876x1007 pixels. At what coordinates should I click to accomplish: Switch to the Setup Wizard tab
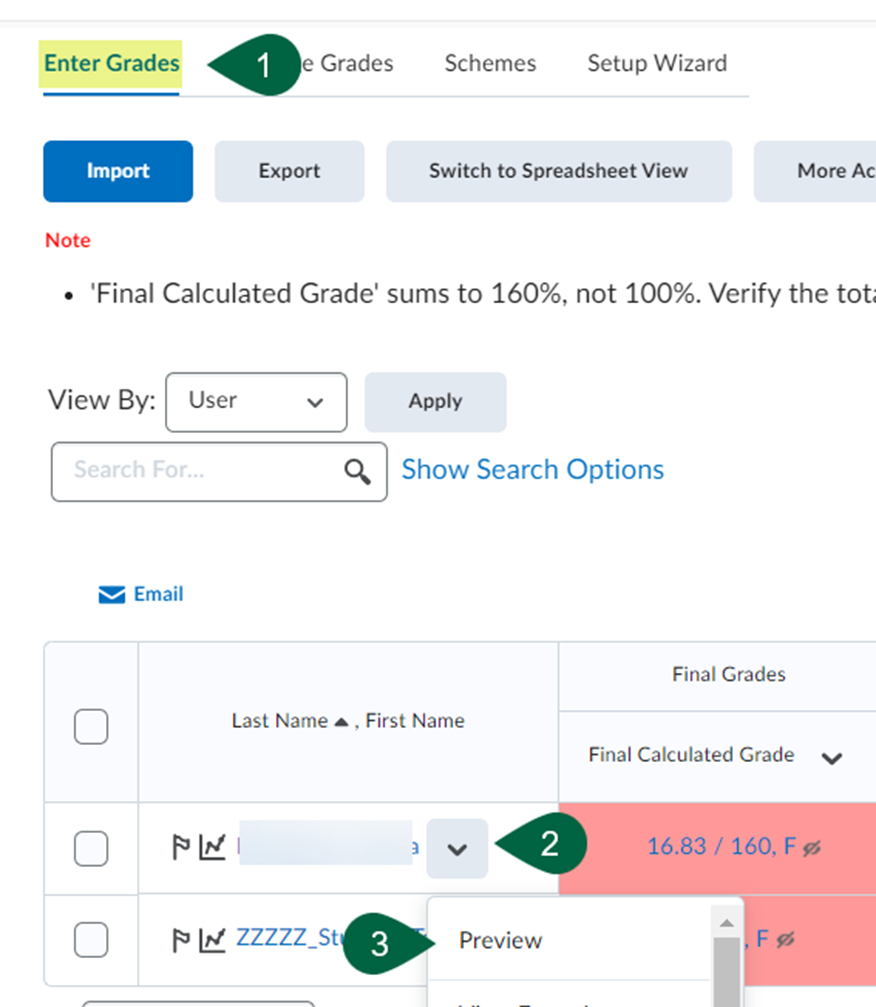pyautogui.click(x=656, y=63)
